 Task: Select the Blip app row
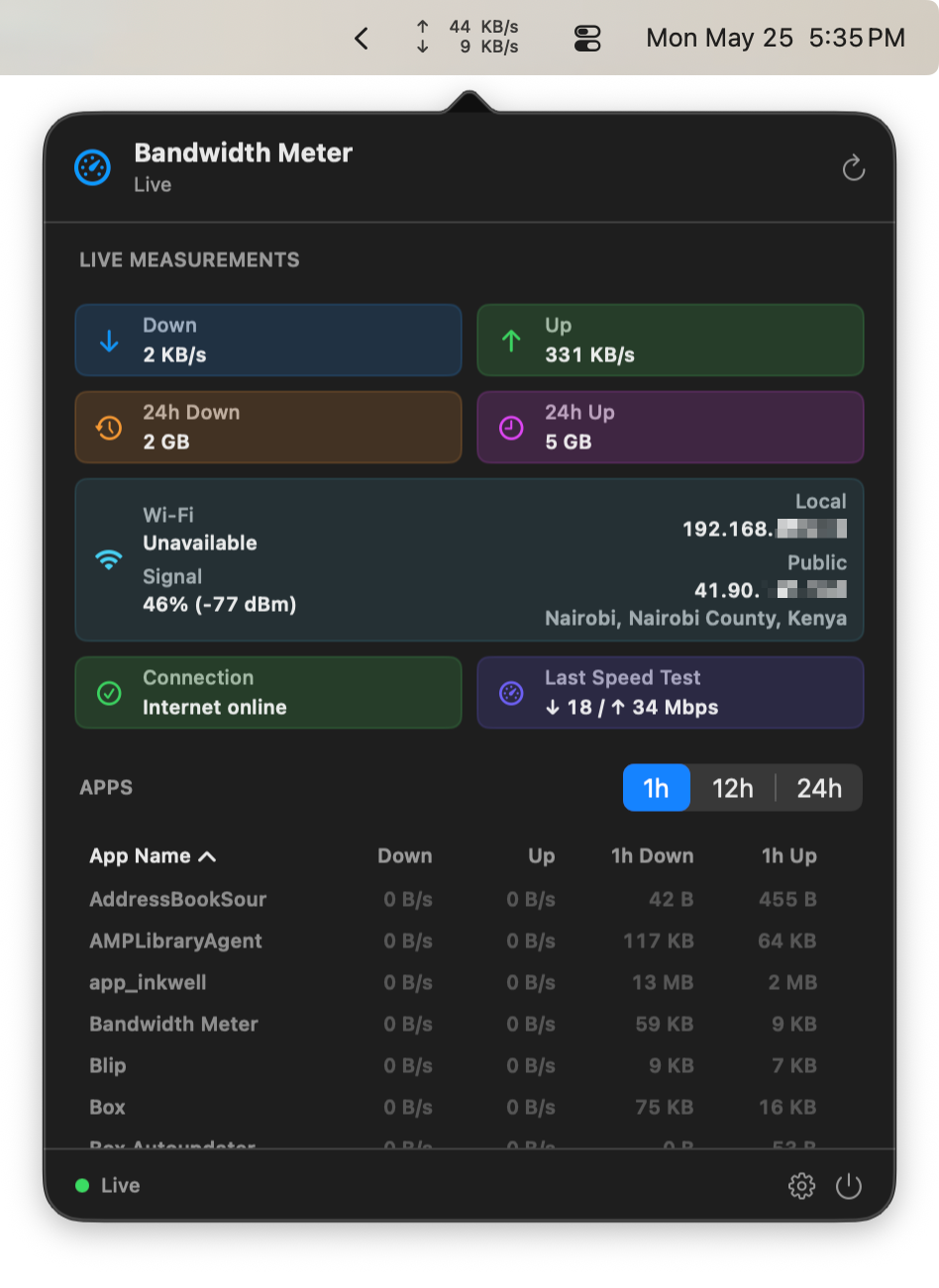(x=454, y=1066)
